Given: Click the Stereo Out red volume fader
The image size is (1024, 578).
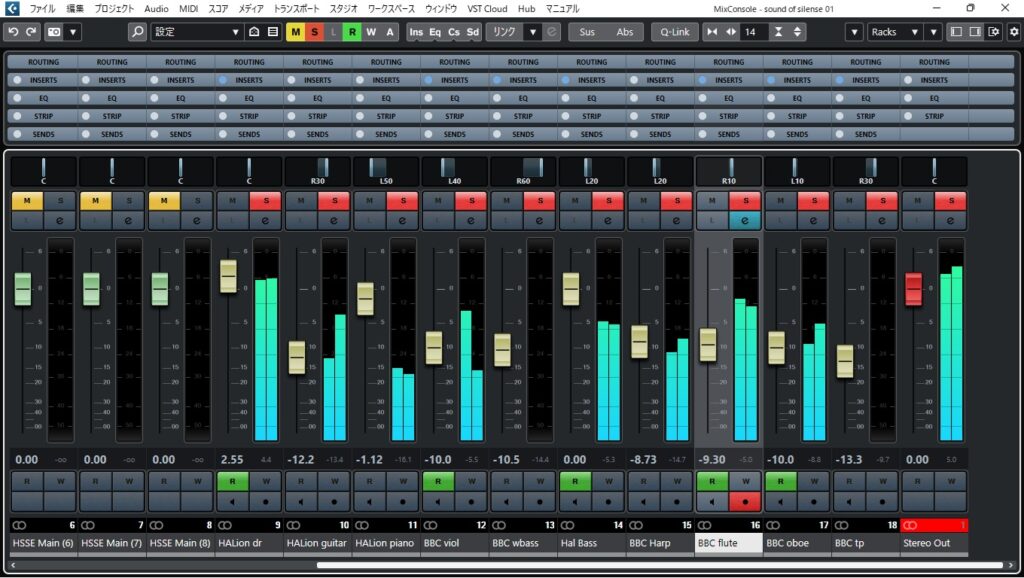Looking at the screenshot, I should (913, 288).
